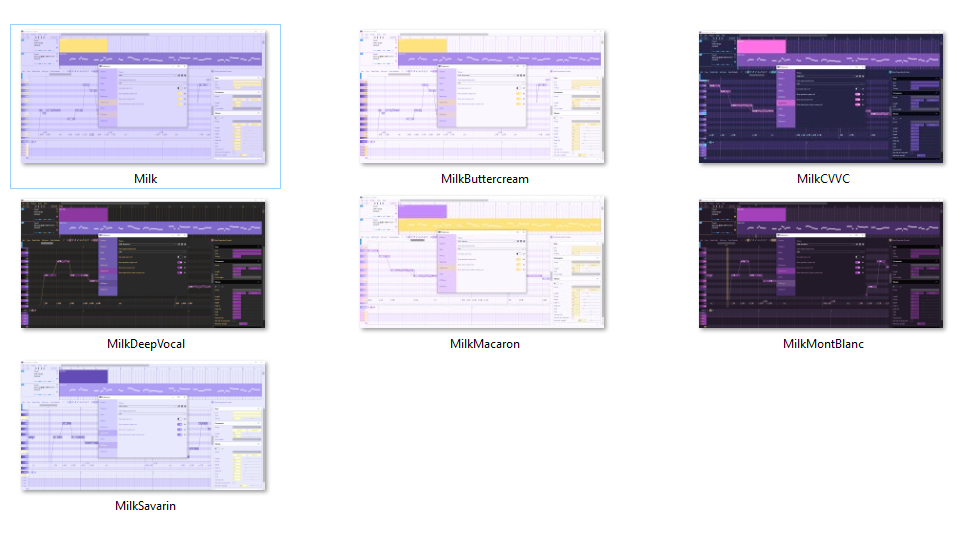Click the 'MilkButtercream' file name label
This screenshot has height=540, width=960.
pos(485,179)
